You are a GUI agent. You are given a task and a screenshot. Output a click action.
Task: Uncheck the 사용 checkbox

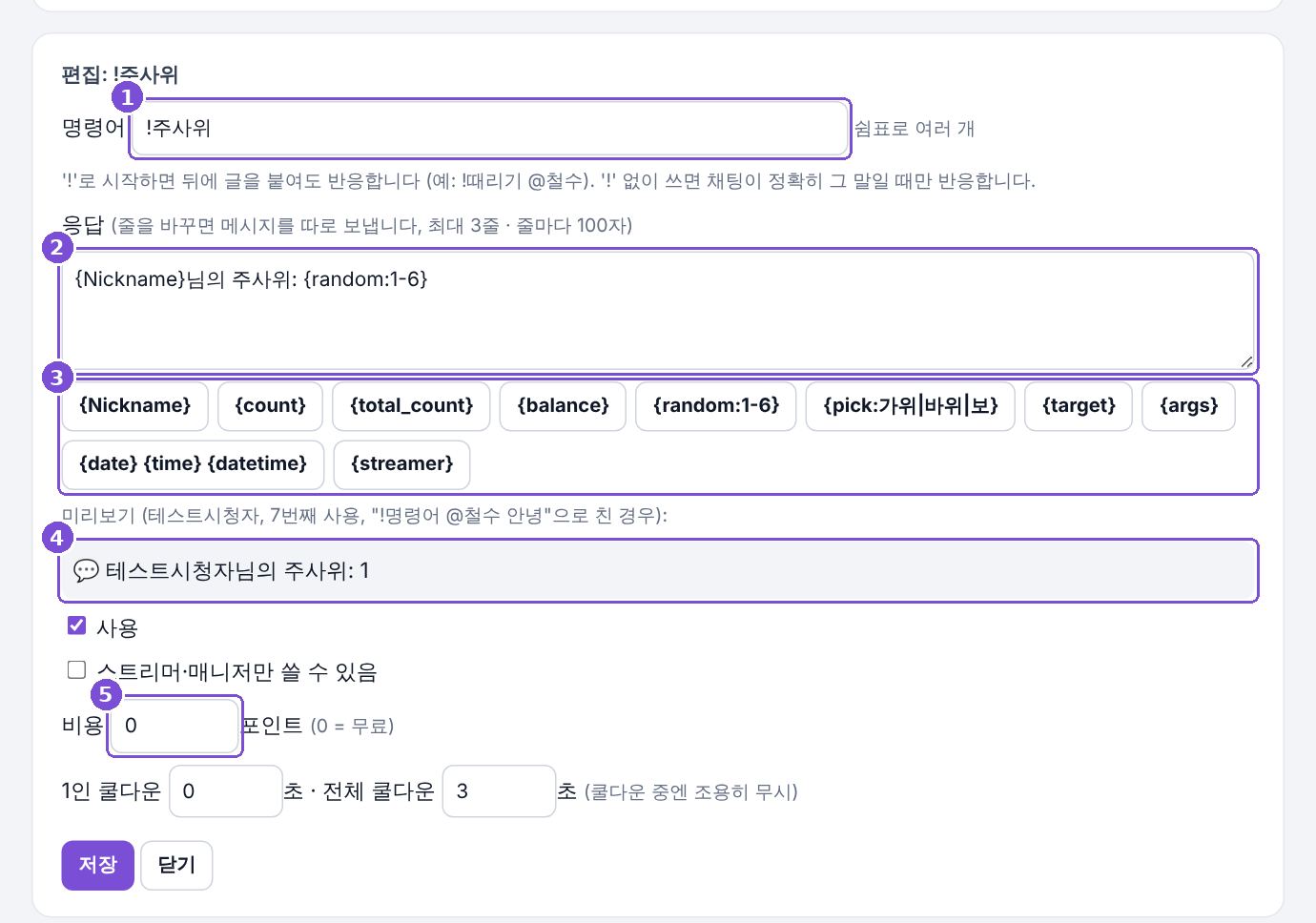coord(77,626)
